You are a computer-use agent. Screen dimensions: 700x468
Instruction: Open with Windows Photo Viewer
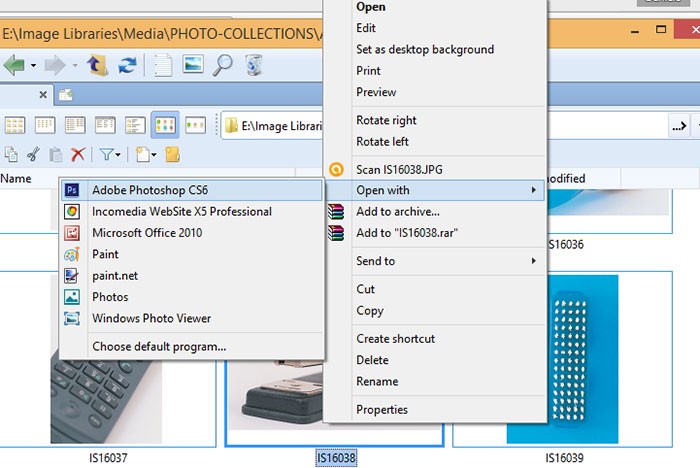(151, 318)
